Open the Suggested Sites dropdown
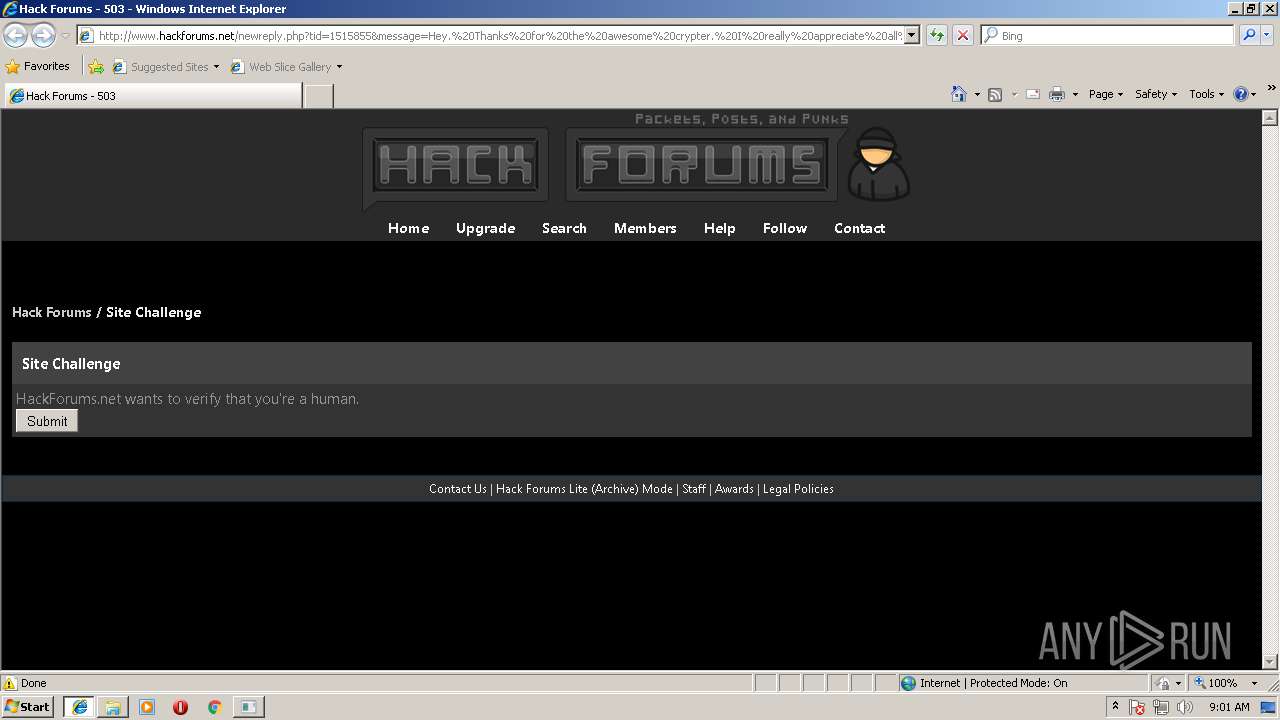 (166, 67)
